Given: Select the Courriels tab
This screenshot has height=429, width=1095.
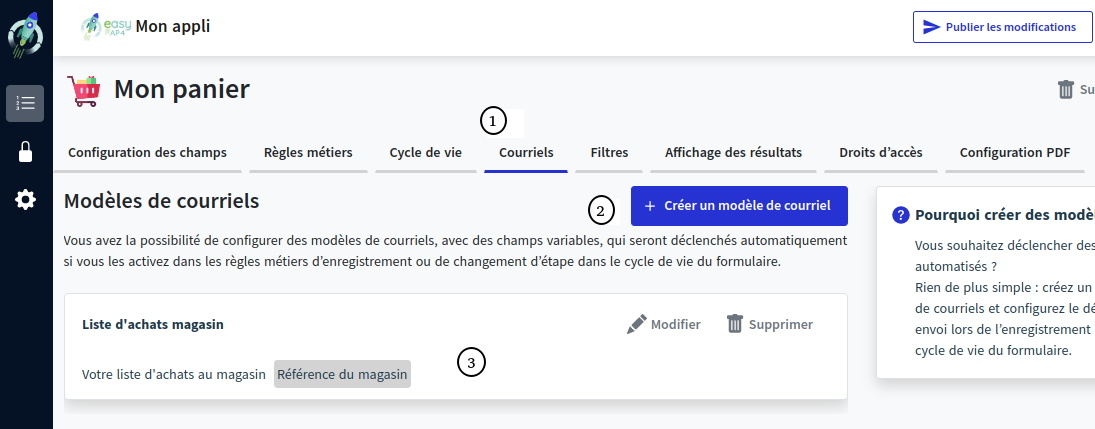Looking at the screenshot, I should [526, 153].
